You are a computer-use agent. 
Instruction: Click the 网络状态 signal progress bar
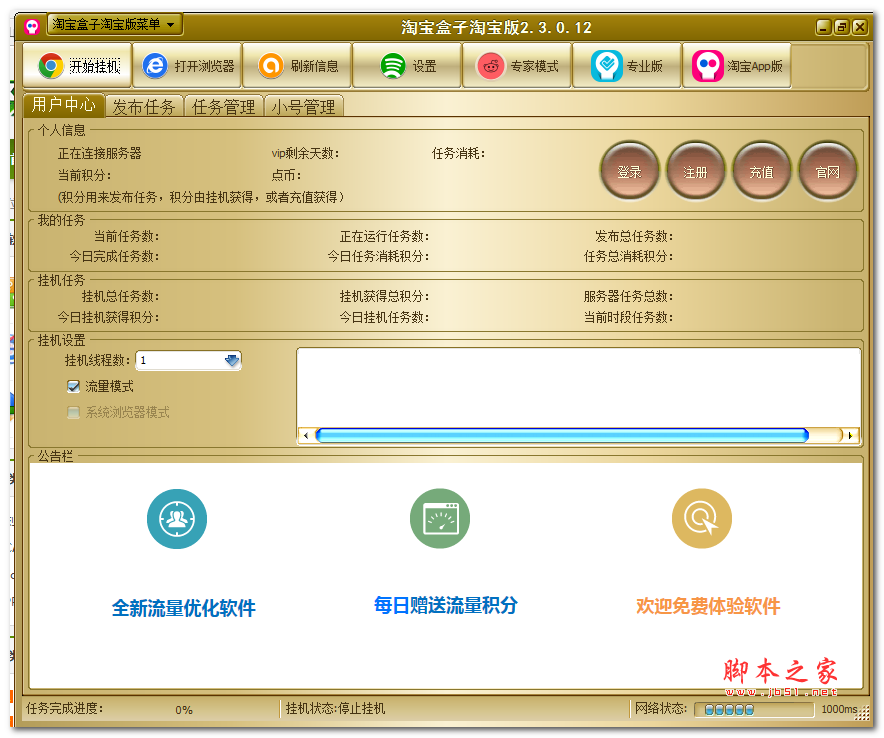coord(754,709)
